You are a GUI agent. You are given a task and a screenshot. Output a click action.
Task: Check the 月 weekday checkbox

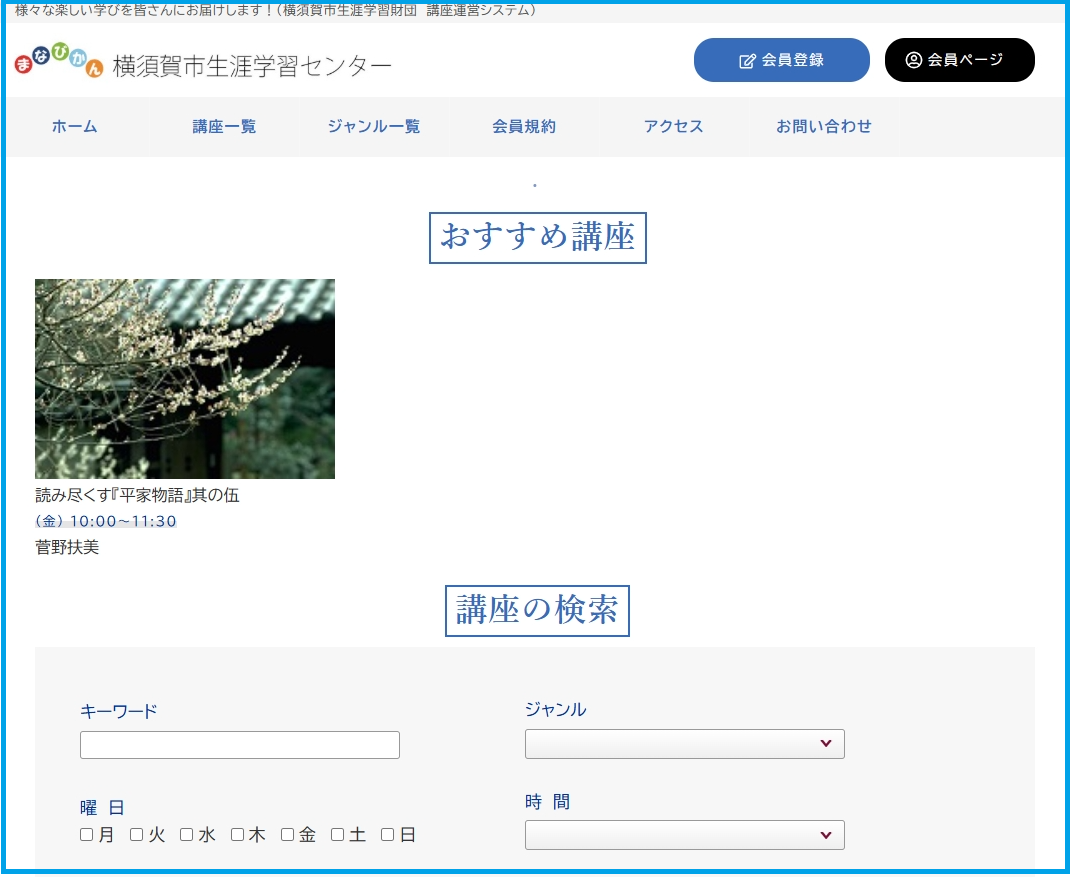[87, 835]
